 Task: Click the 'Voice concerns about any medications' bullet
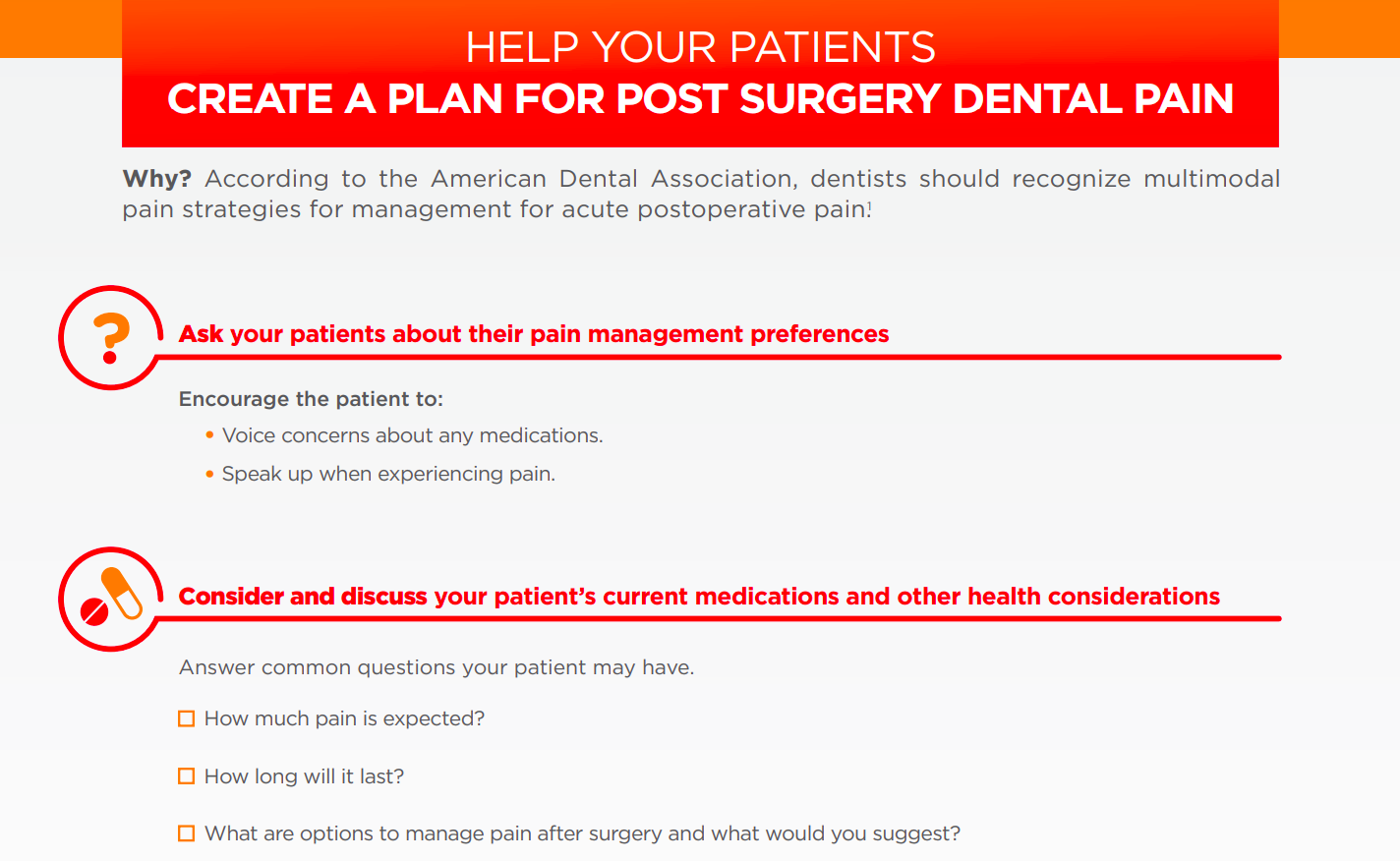pos(413,435)
